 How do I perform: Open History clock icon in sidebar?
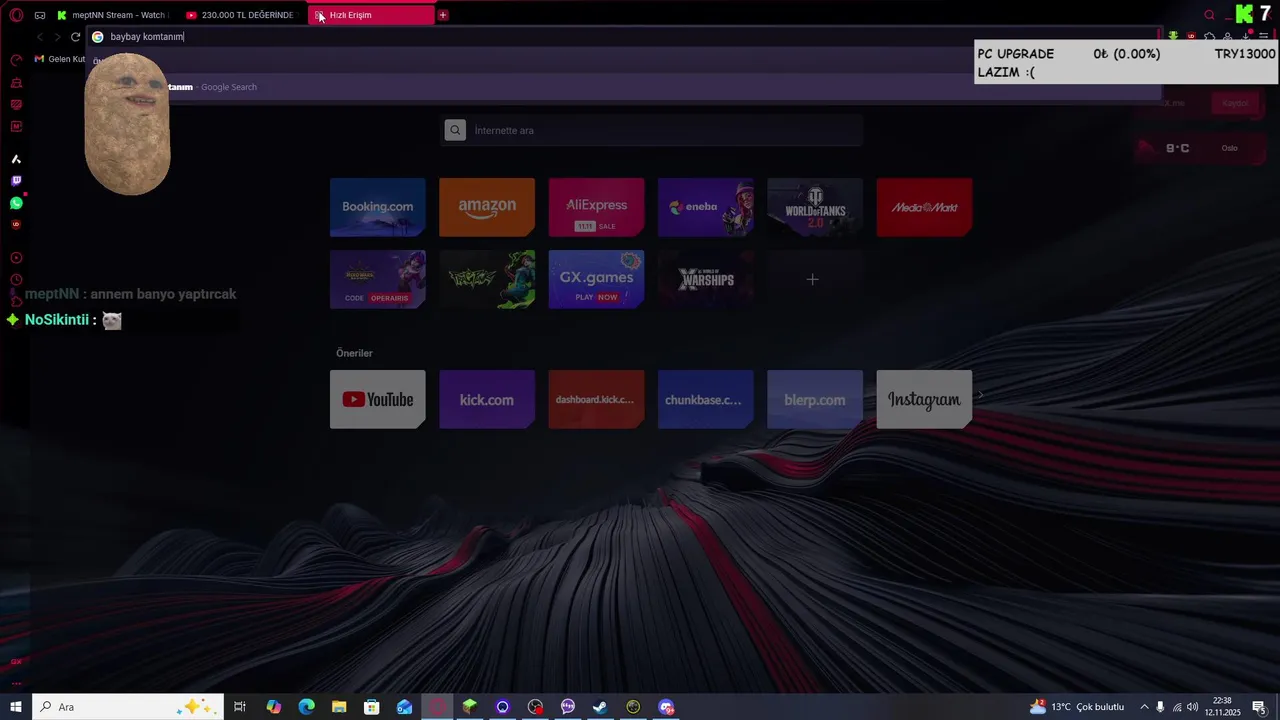click(16, 280)
